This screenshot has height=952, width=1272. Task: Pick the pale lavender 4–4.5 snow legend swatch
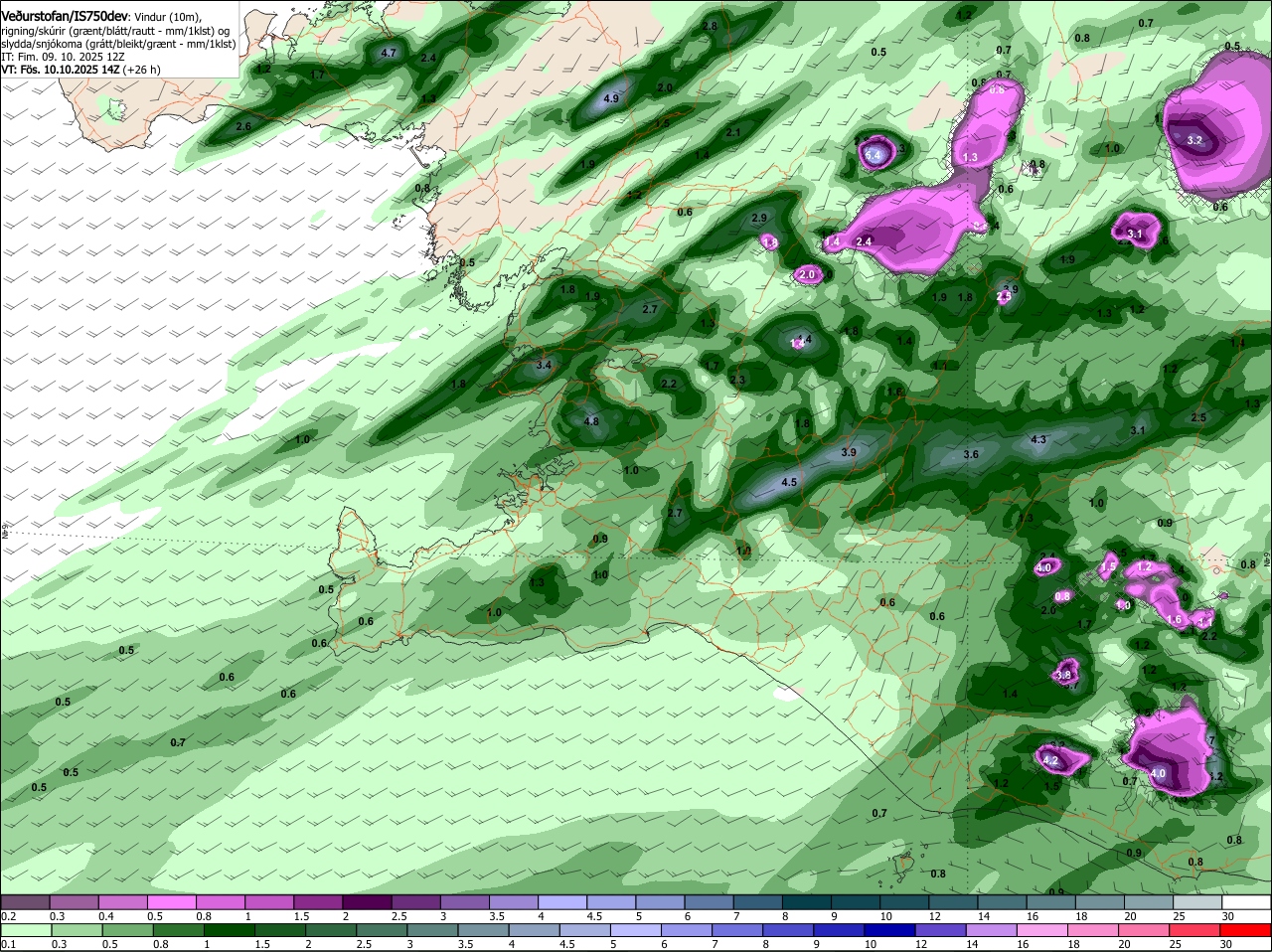click(564, 901)
